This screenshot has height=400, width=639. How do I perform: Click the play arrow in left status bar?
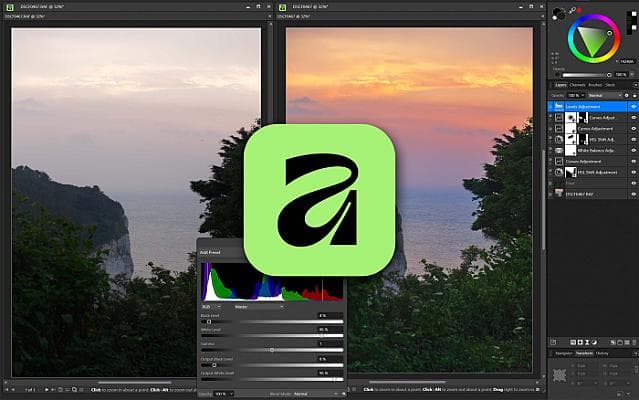(x=46, y=390)
